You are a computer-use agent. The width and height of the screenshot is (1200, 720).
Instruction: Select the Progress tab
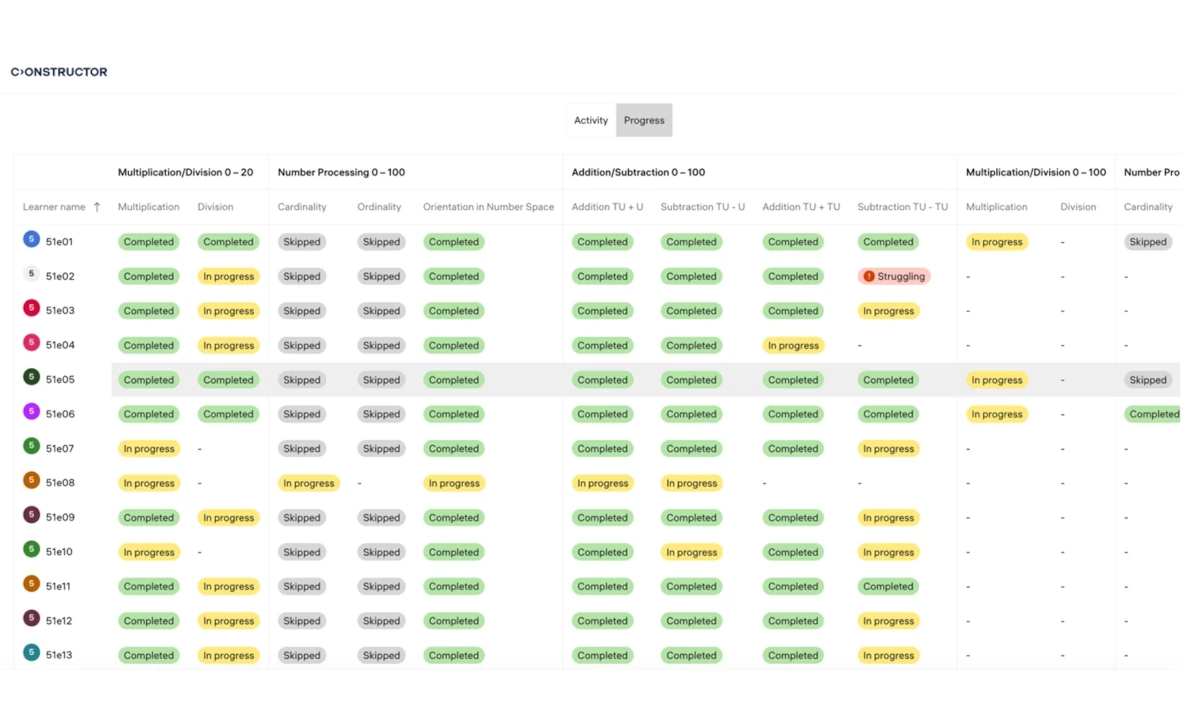(x=643, y=120)
